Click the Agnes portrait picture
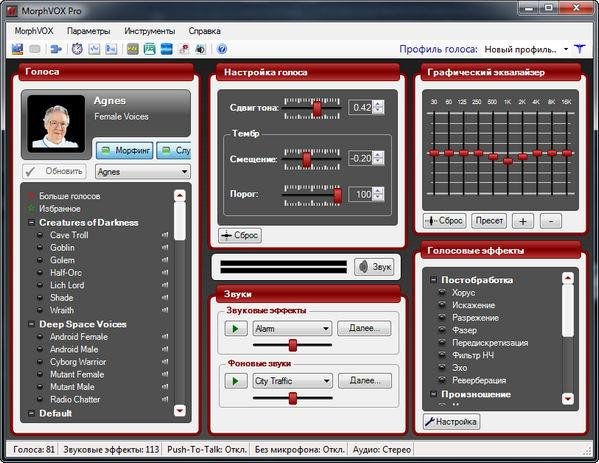599x463 pixels. coord(56,124)
